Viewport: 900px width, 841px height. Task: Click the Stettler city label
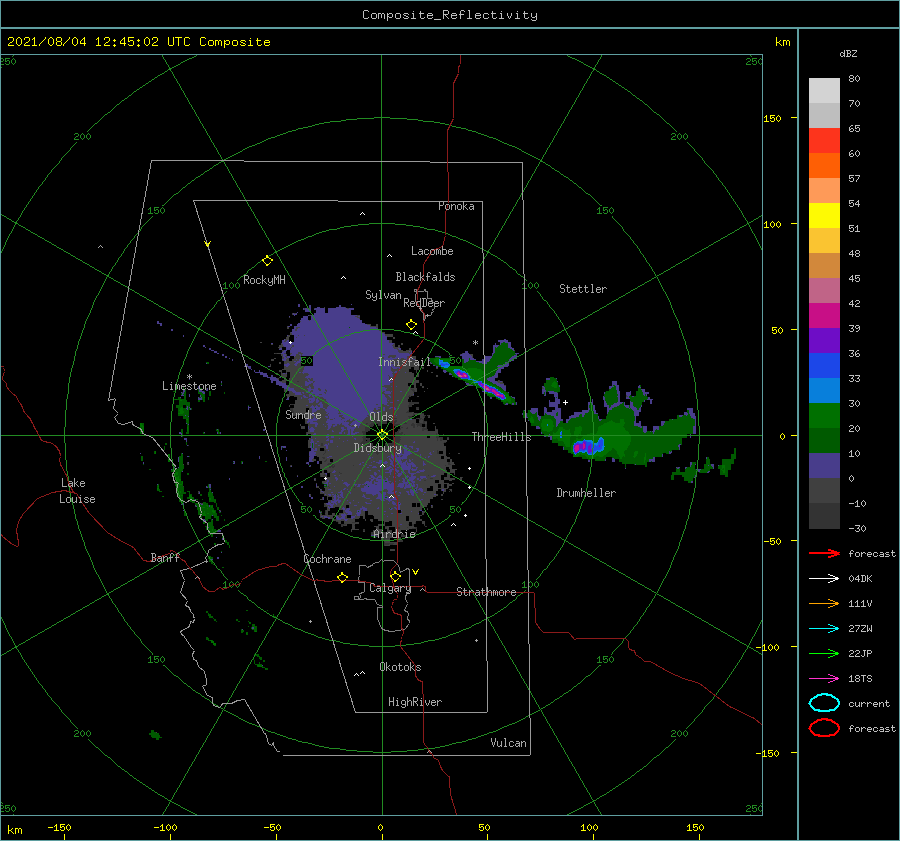click(x=583, y=289)
